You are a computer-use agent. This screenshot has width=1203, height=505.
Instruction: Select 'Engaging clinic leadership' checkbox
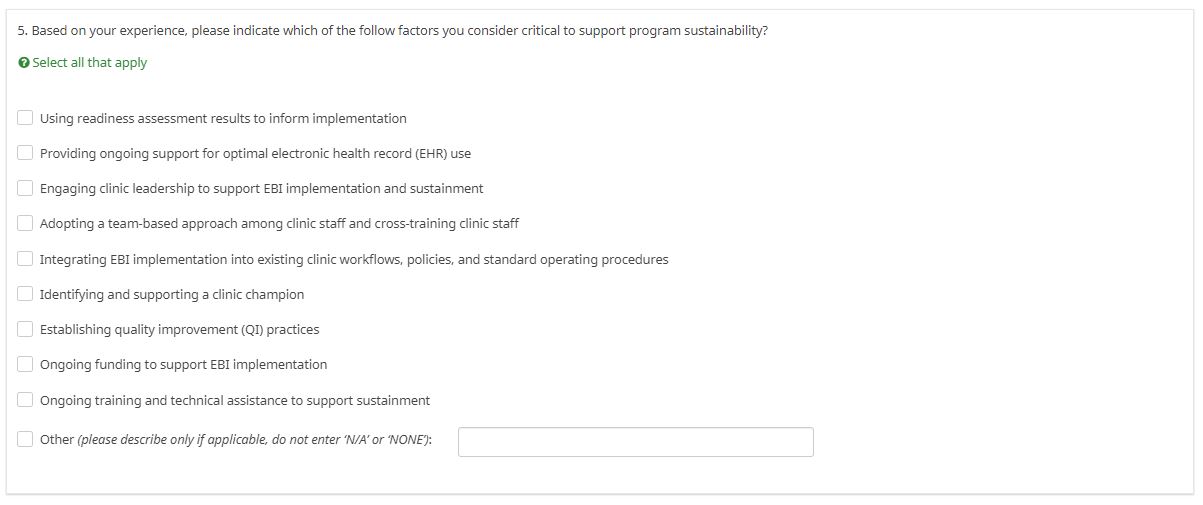tap(25, 188)
